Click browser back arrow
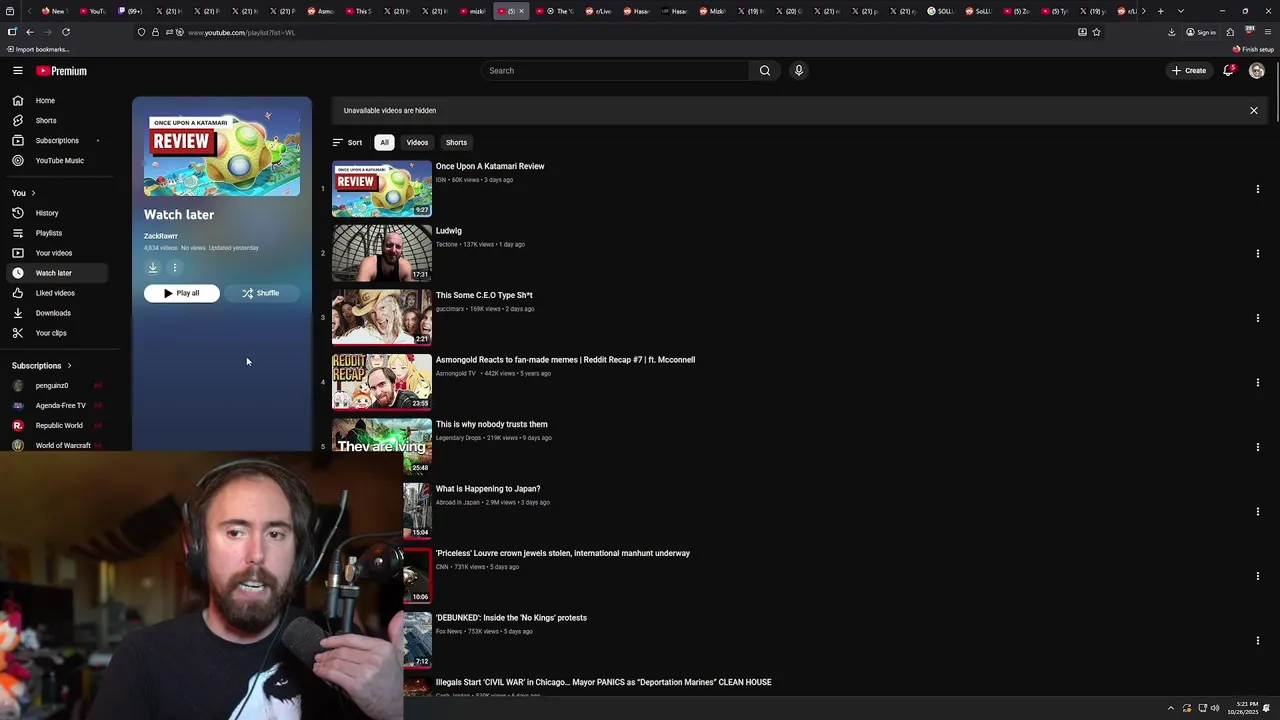1280x720 pixels. click(x=29, y=32)
